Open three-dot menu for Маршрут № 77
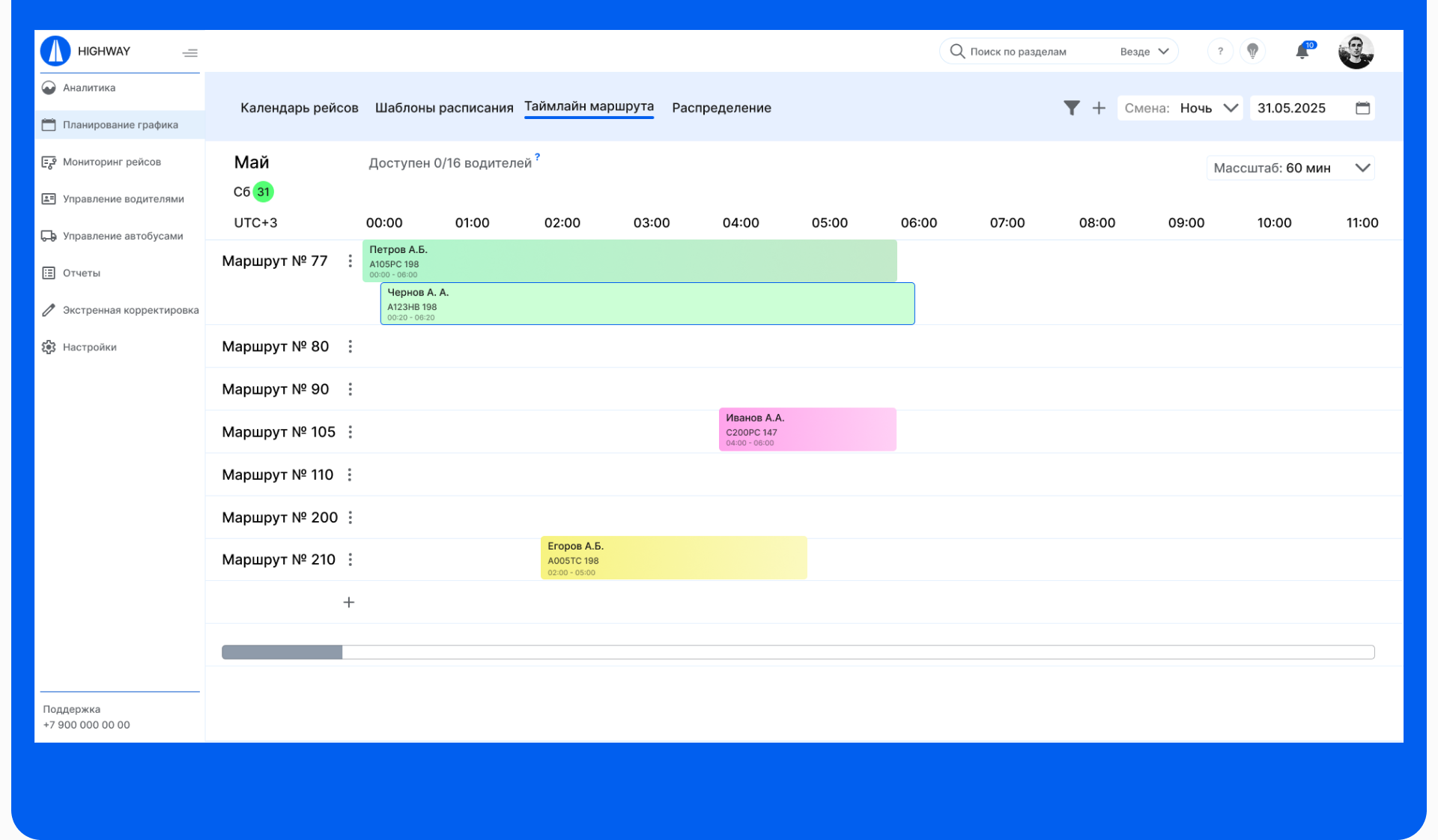This screenshot has height=840, width=1438. (350, 261)
